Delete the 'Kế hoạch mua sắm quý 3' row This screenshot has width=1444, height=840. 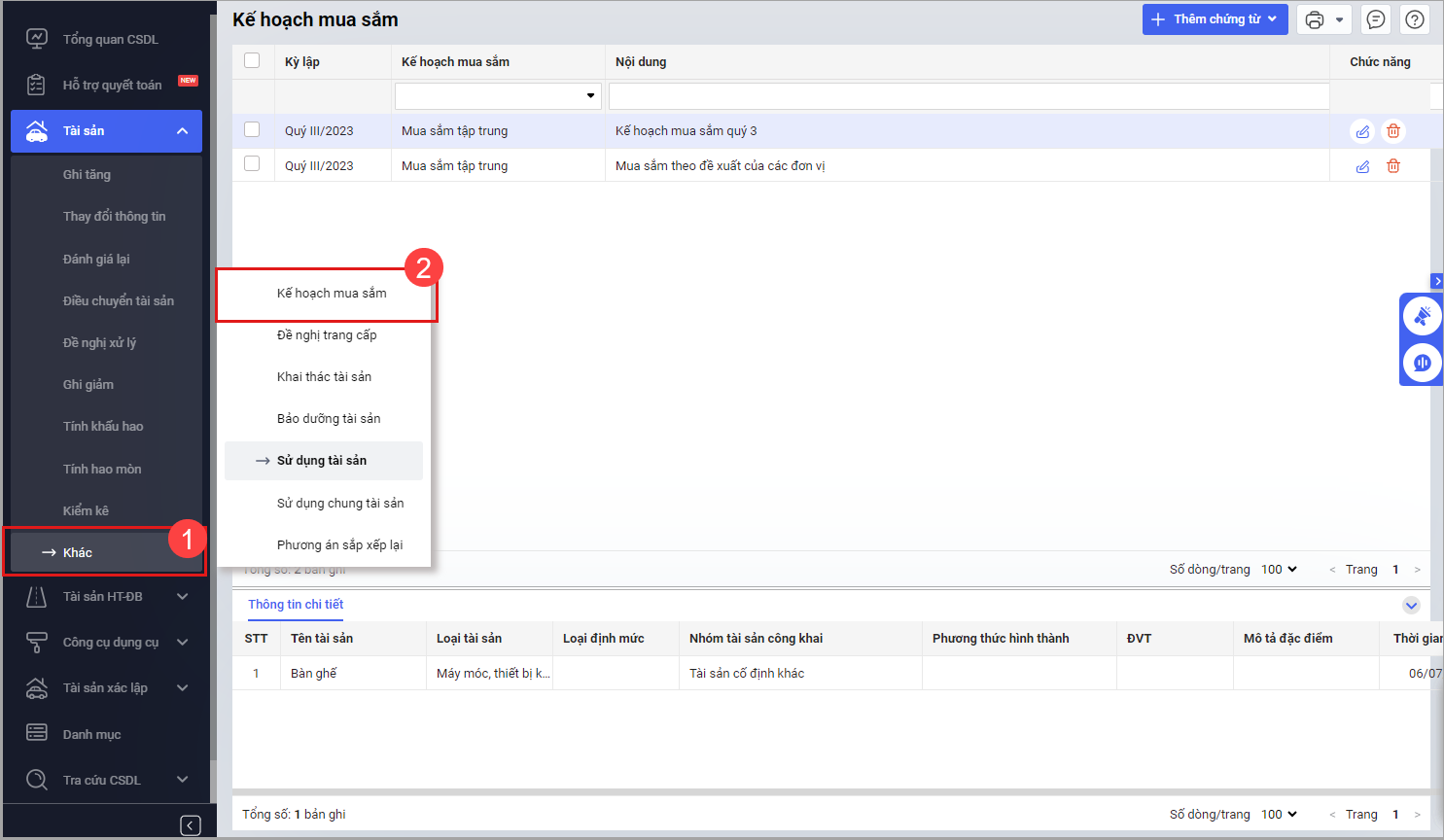(1393, 131)
